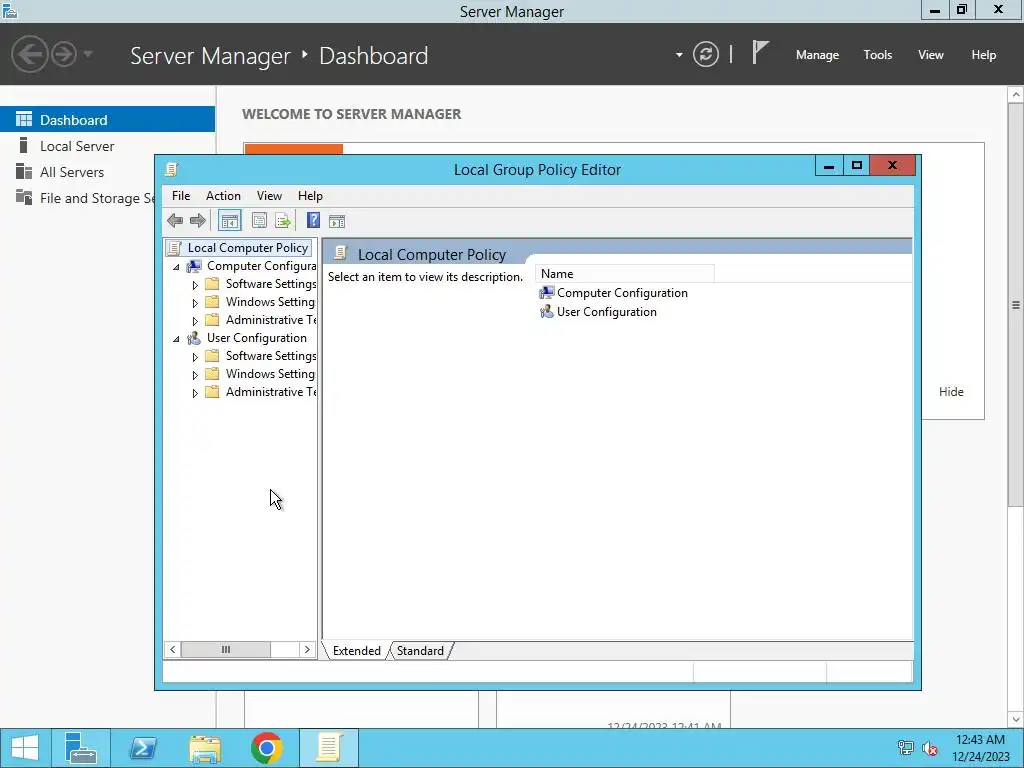This screenshot has width=1024, height=768.
Task: Click Server Manager back navigation arrow
Action: (29, 54)
